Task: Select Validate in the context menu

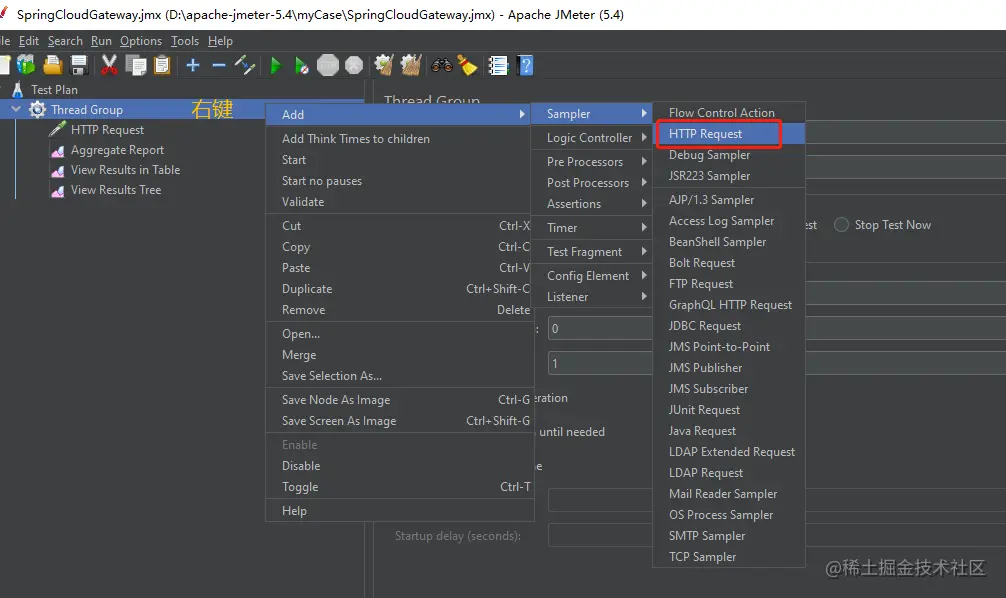Action: pos(400,202)
